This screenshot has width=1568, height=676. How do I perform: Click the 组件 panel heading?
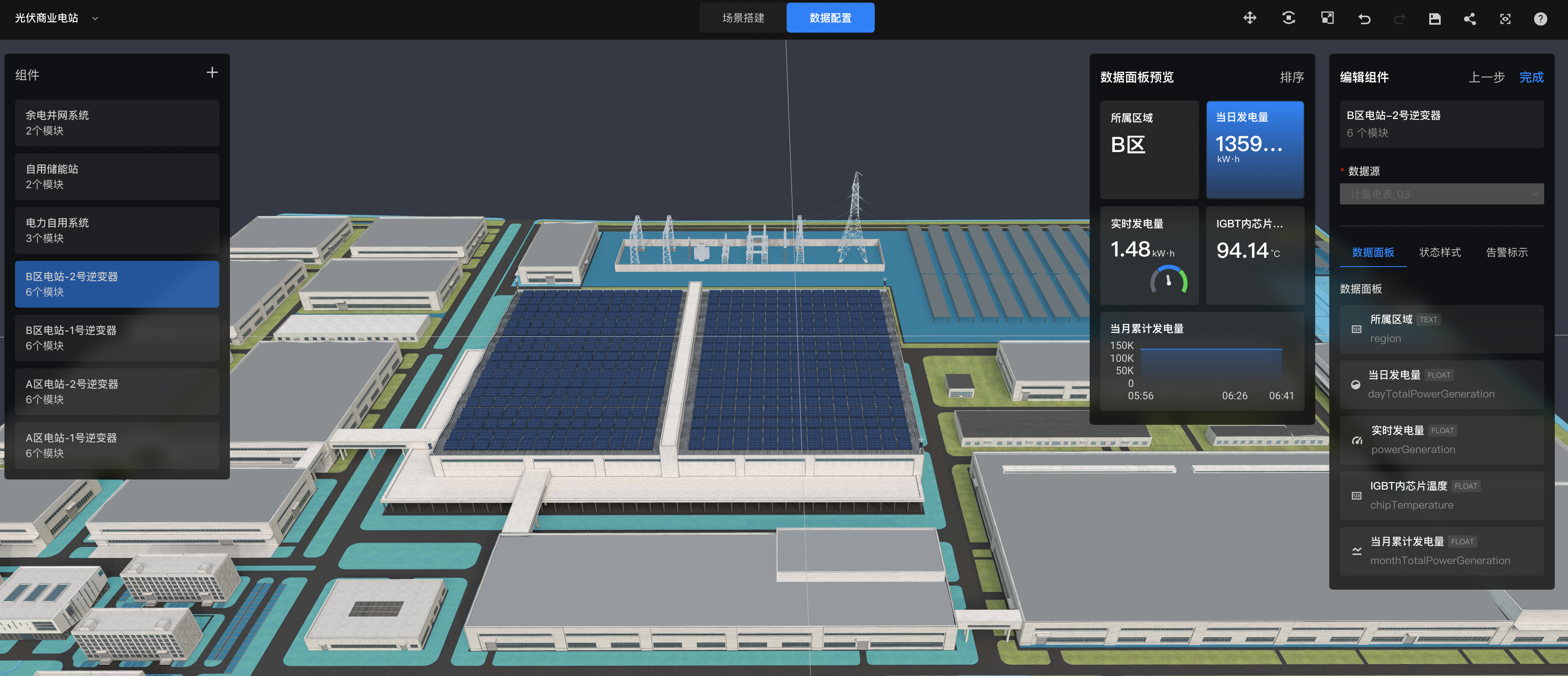point(27,75)
